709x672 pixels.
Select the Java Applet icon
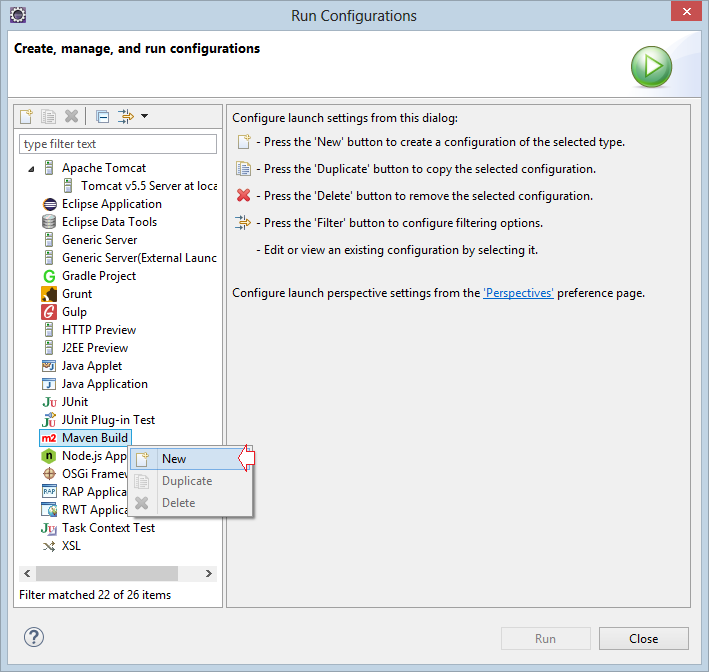[49, 365]
